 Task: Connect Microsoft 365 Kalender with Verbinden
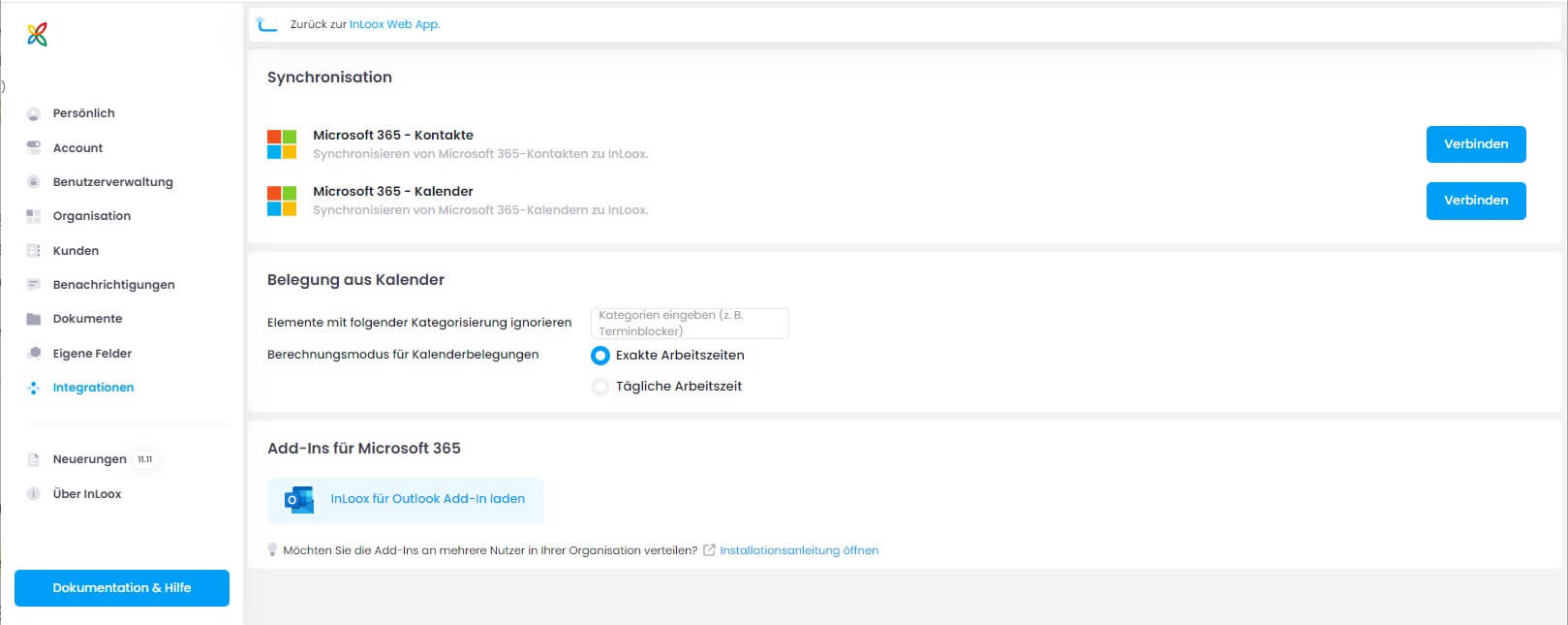[x=1475, y=201]
